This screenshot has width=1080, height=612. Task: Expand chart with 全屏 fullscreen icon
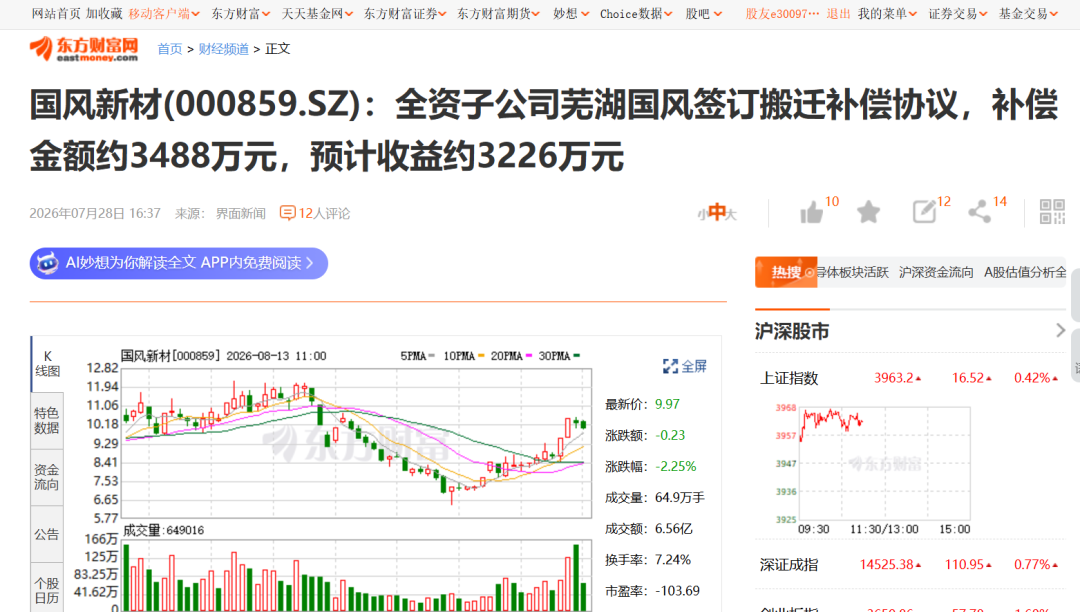click(685, 366)
